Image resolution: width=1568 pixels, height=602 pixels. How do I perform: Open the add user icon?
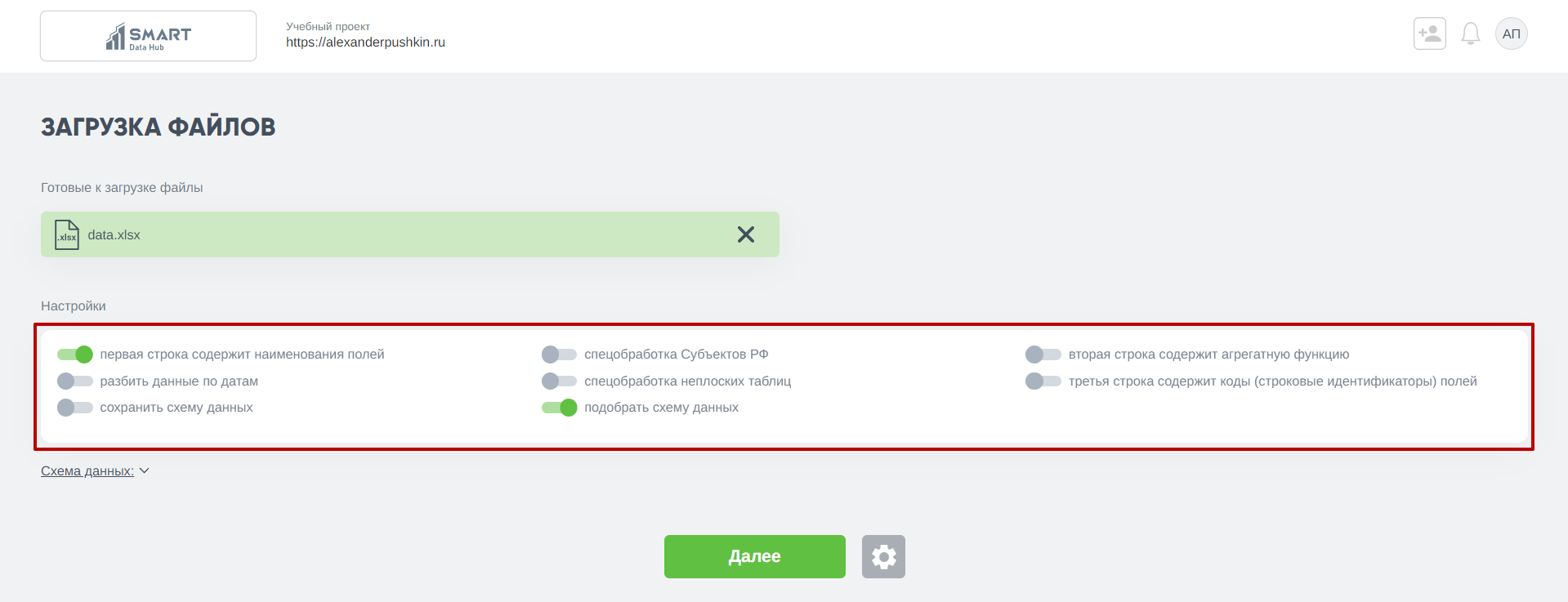[1429, 33]
